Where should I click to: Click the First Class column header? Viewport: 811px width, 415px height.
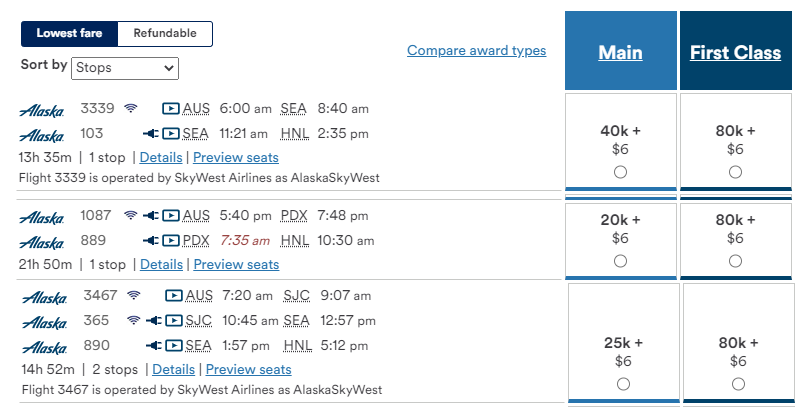[x=735, y=51]
